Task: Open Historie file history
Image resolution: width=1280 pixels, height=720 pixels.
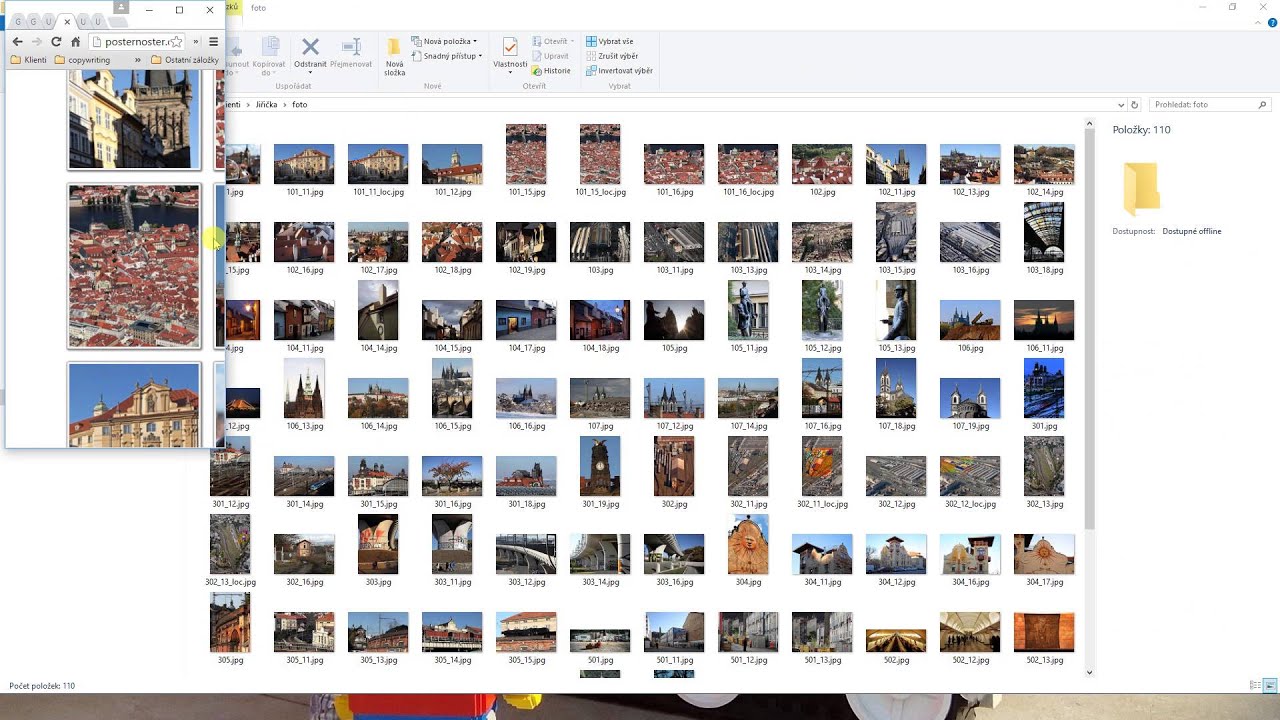Action: 551,71
